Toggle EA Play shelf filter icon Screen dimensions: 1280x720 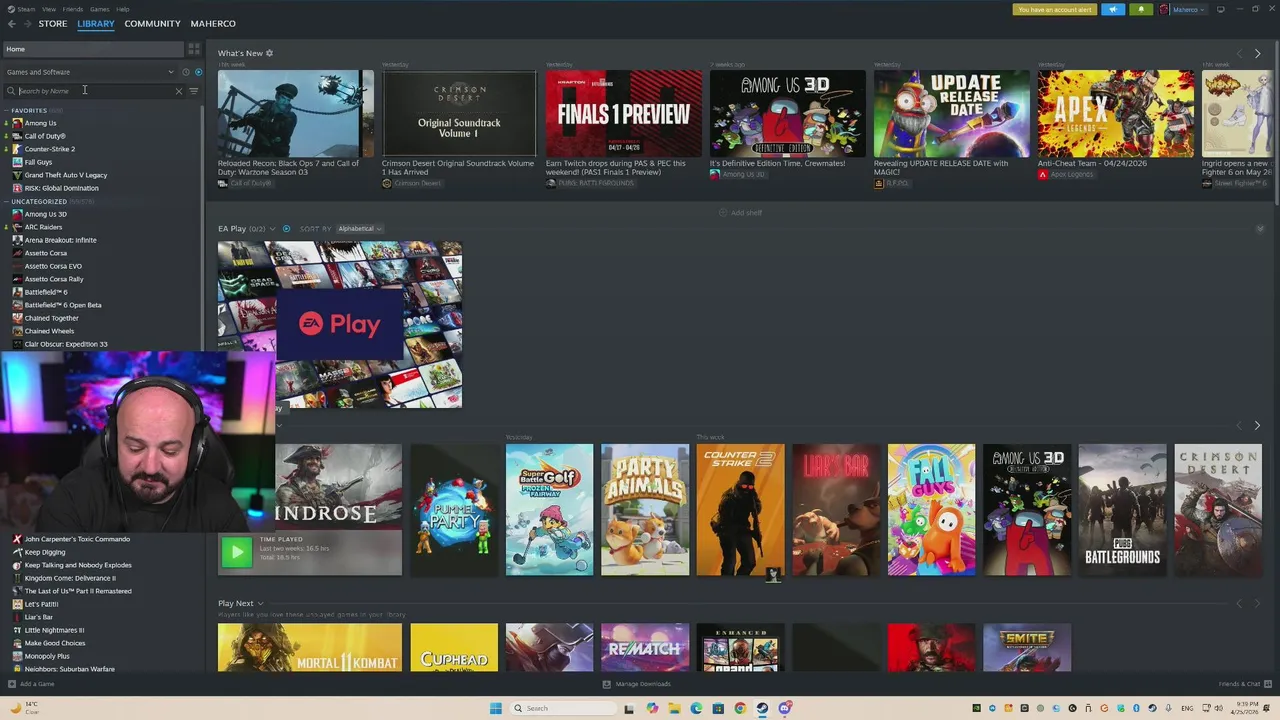click(286, 229)
